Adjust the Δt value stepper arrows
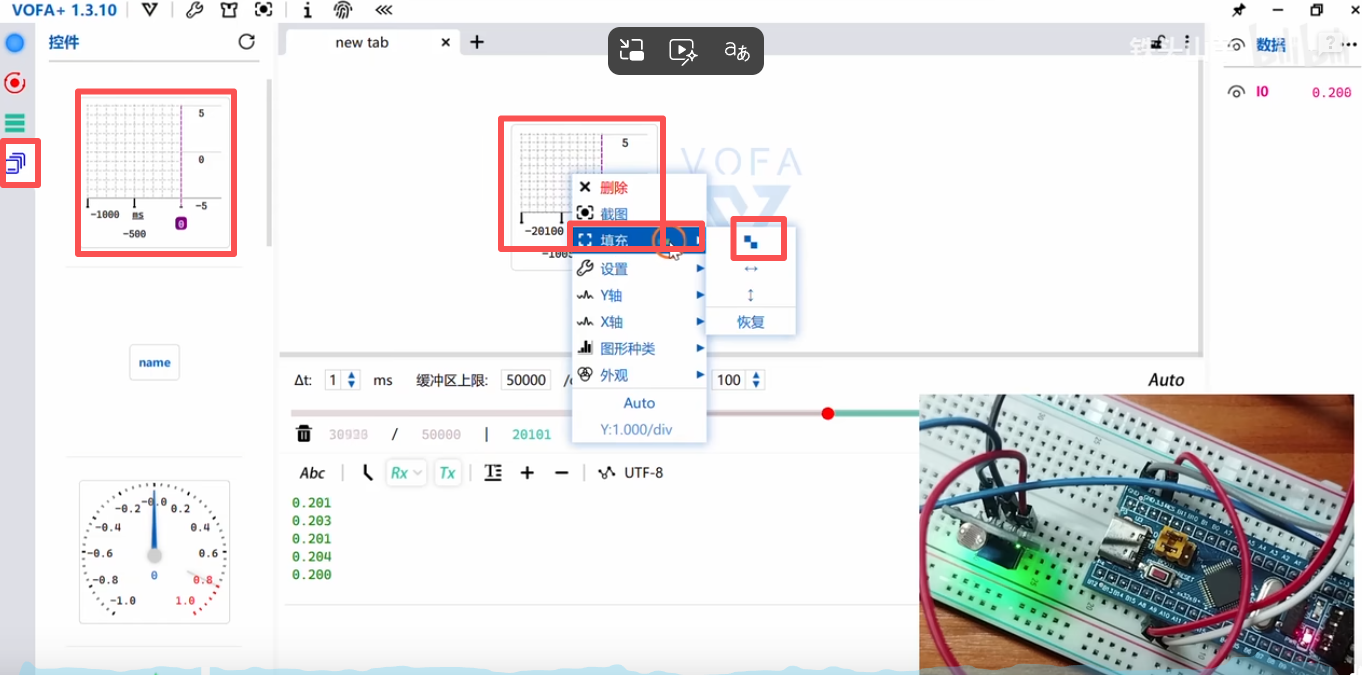 [351, 380]
